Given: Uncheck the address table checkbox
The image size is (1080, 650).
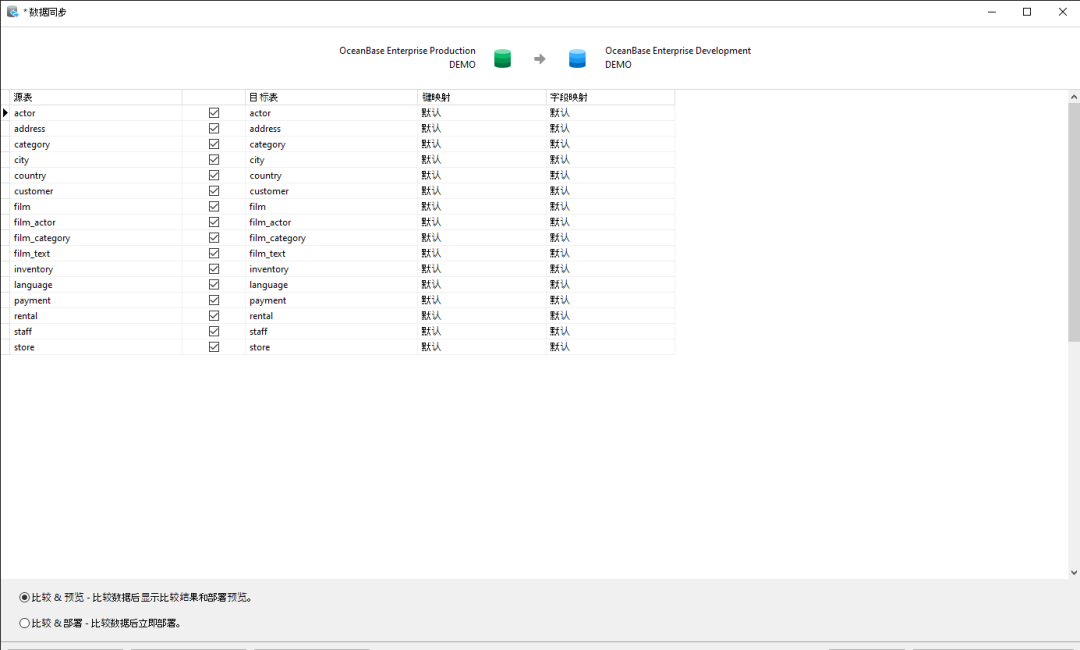Looking at the screenshot, I should [214, 128].
